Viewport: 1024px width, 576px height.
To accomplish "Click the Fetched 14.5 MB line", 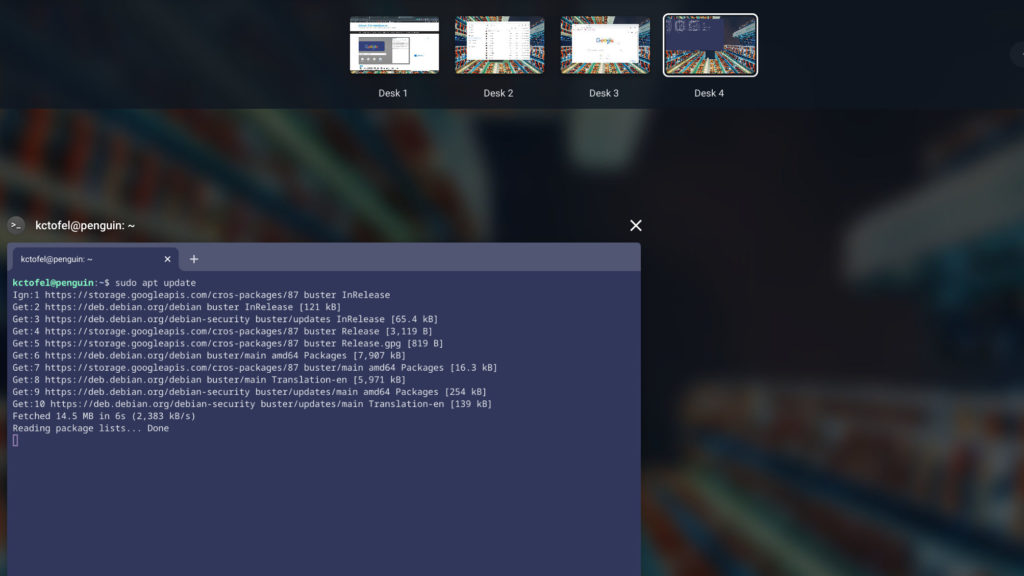I will pos(104,416).
